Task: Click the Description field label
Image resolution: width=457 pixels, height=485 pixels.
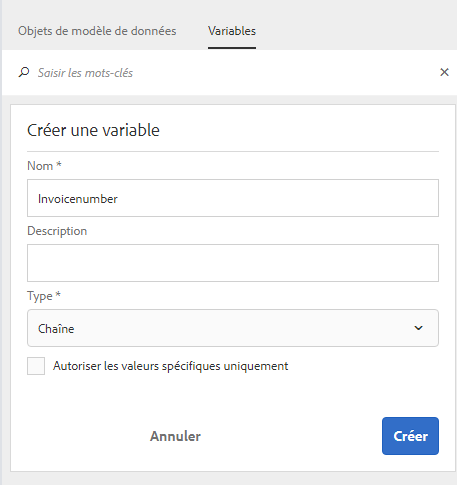Action: coord(57,231)
